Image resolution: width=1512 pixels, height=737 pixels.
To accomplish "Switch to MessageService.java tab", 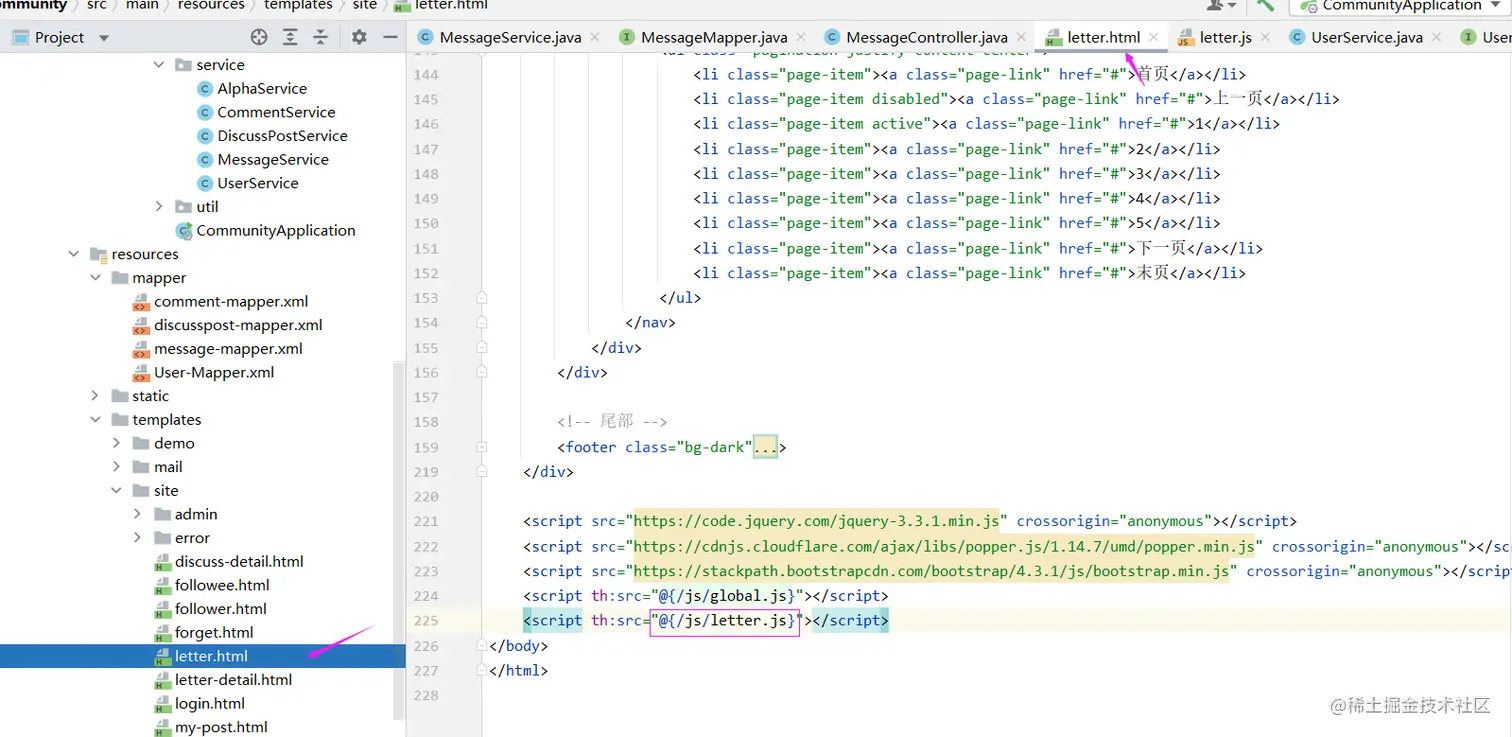I will 510,37.
